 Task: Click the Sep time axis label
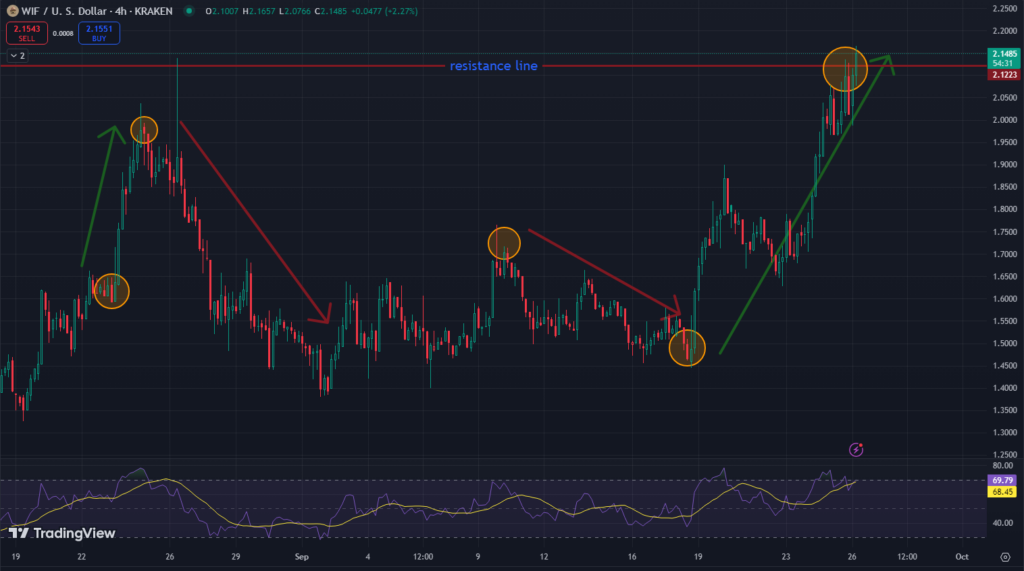(301, 557)
